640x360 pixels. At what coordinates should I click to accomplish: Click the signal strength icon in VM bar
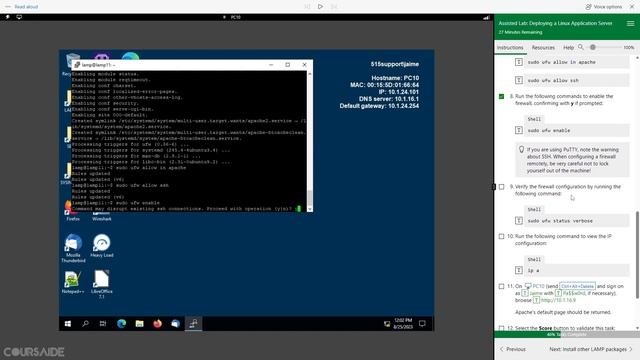click(x=486, y=18)
